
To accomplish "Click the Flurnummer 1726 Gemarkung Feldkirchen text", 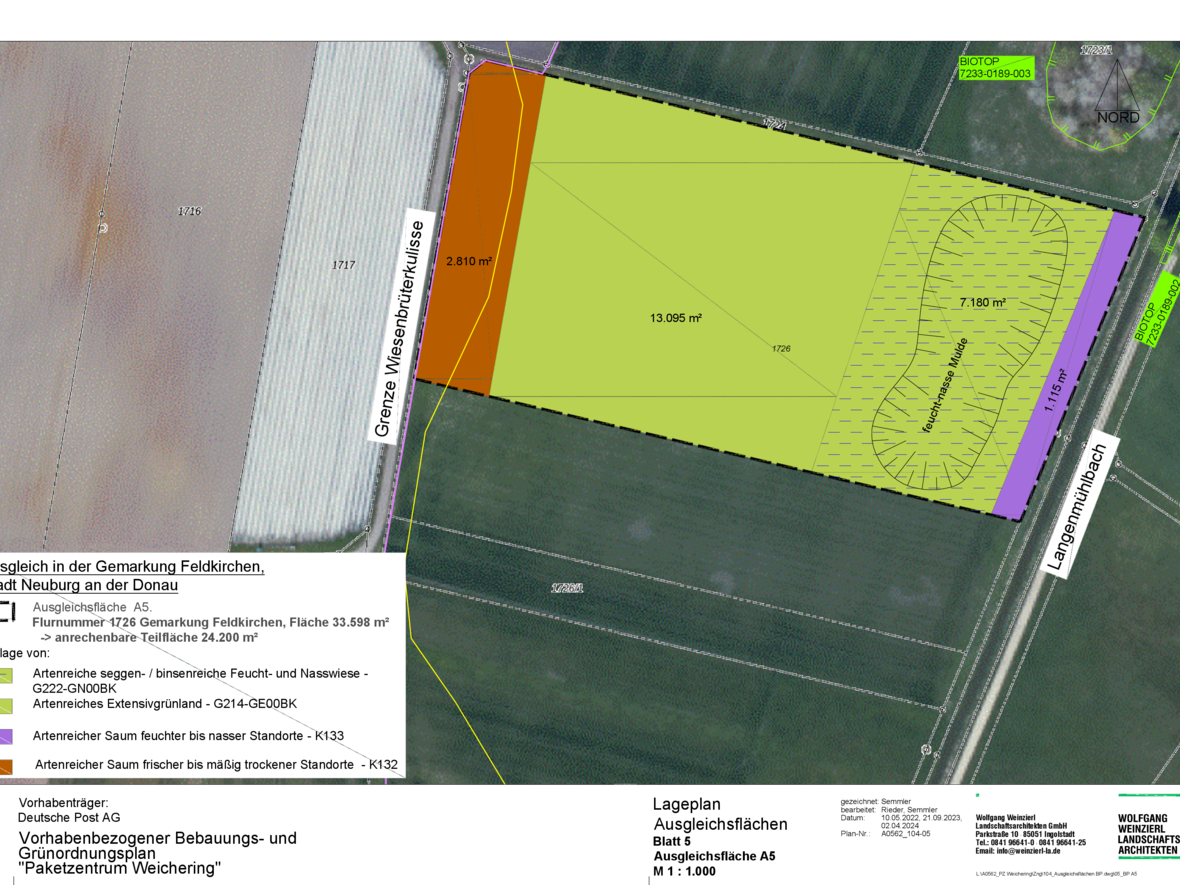I will tap(210, 622).
